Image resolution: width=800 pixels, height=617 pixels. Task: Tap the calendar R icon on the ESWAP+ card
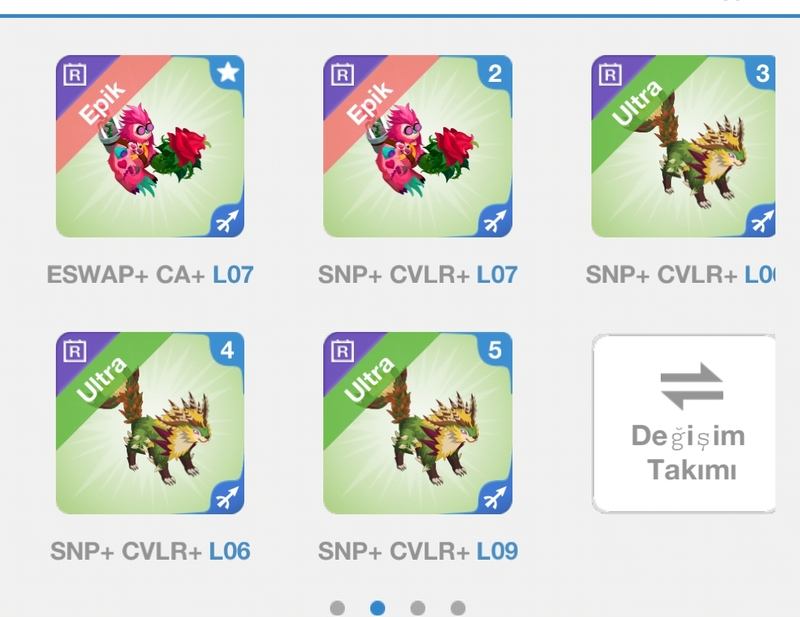pyautogui.click(x=74, y=75)
